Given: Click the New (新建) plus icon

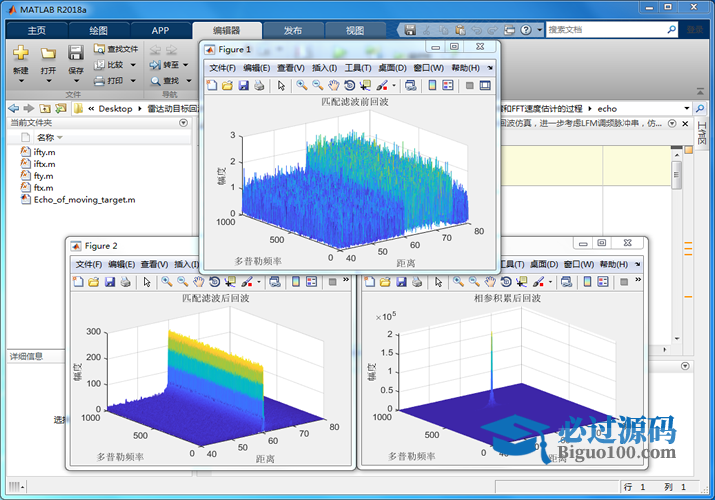Looking at the screenshot, I should click(x=21, y=53).
